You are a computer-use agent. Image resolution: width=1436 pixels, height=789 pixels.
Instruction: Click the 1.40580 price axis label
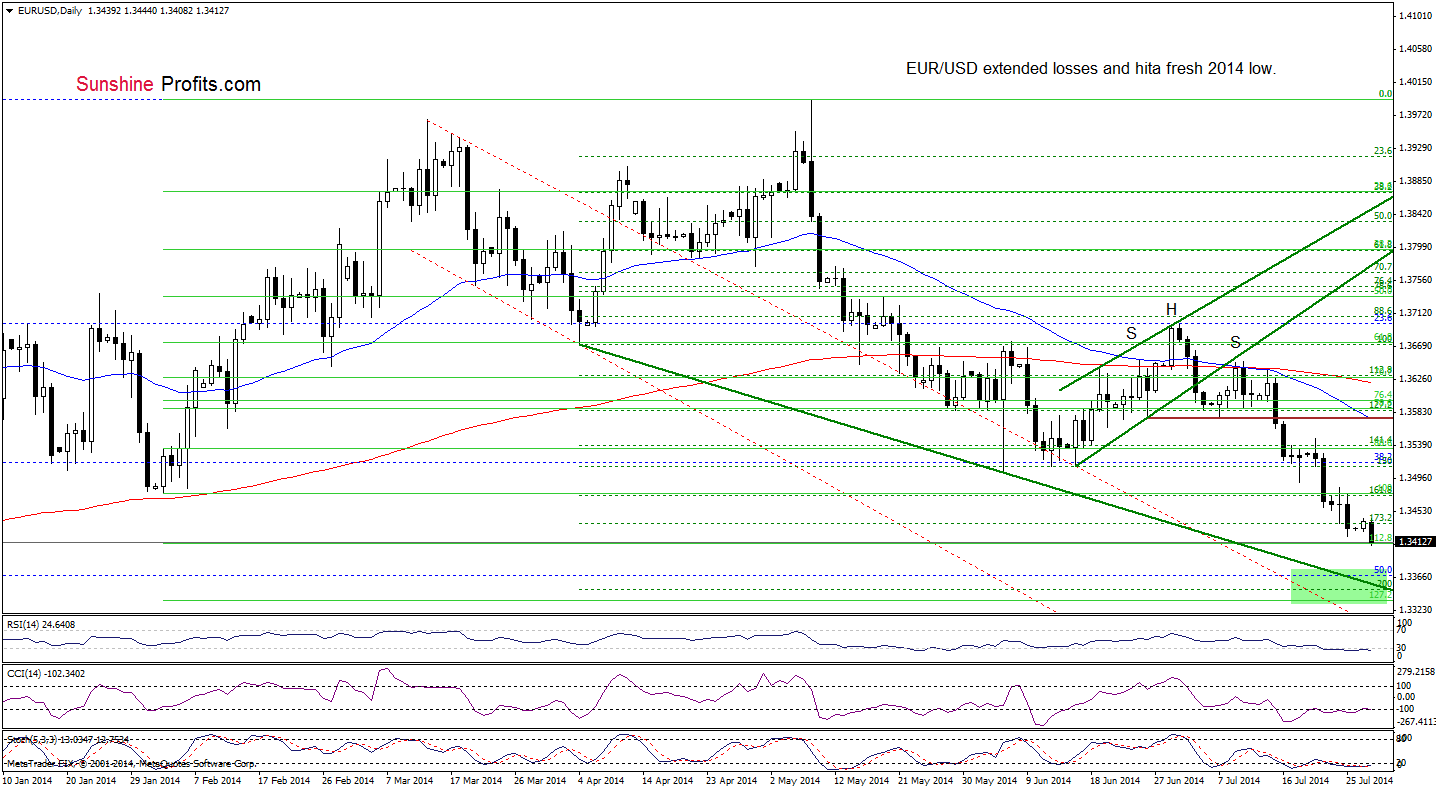click(1416, 49)
